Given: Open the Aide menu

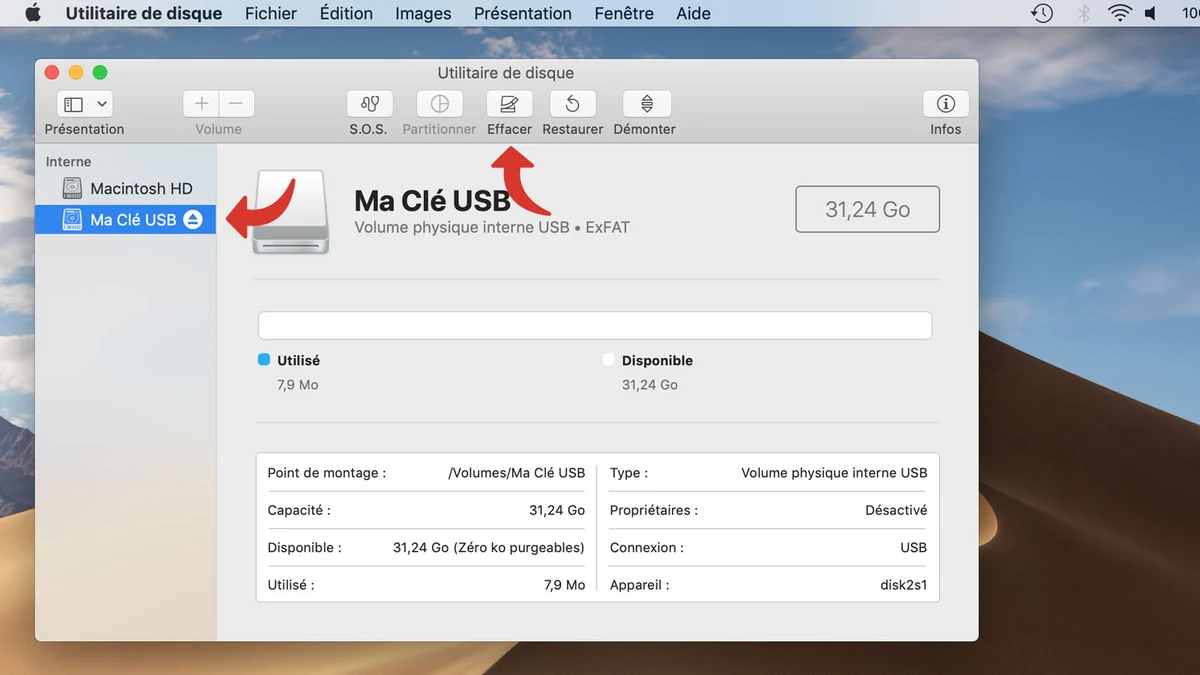Looking at the screenshot, I should point(693,13).
